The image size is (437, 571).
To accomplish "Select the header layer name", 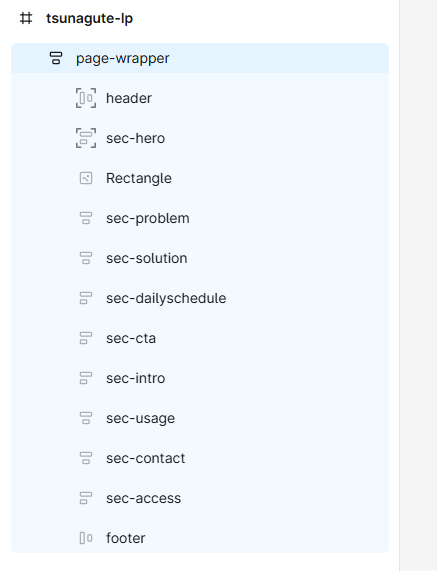I will coord(129,98).
